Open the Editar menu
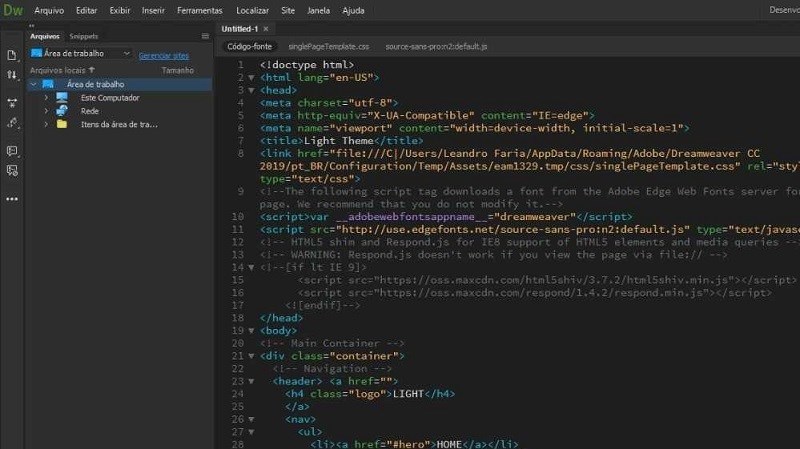This screenshot has width=800, height=449. coord(86,10)
